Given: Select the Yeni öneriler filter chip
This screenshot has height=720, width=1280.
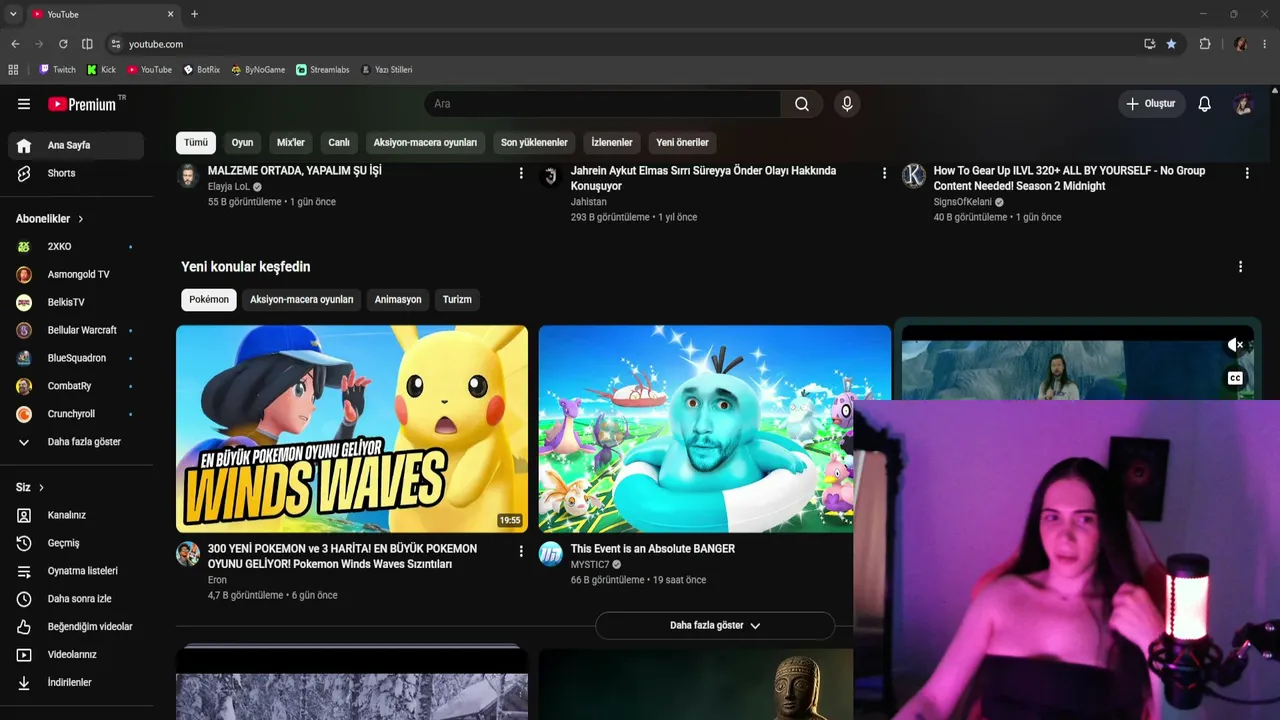Looking at the screenshot, I should point(682,143).
